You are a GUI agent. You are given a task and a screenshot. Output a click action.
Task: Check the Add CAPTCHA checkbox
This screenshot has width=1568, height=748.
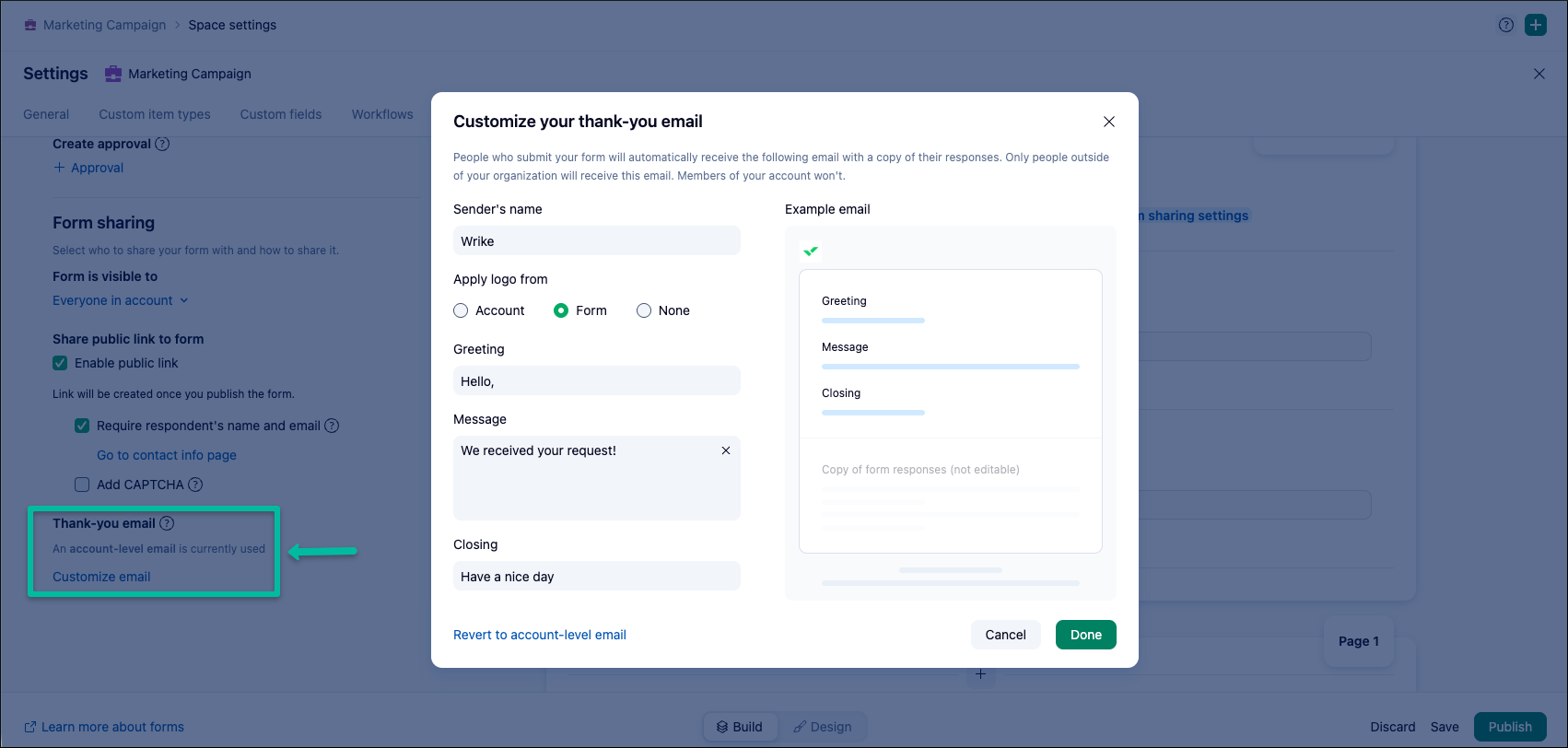point(82,485)
